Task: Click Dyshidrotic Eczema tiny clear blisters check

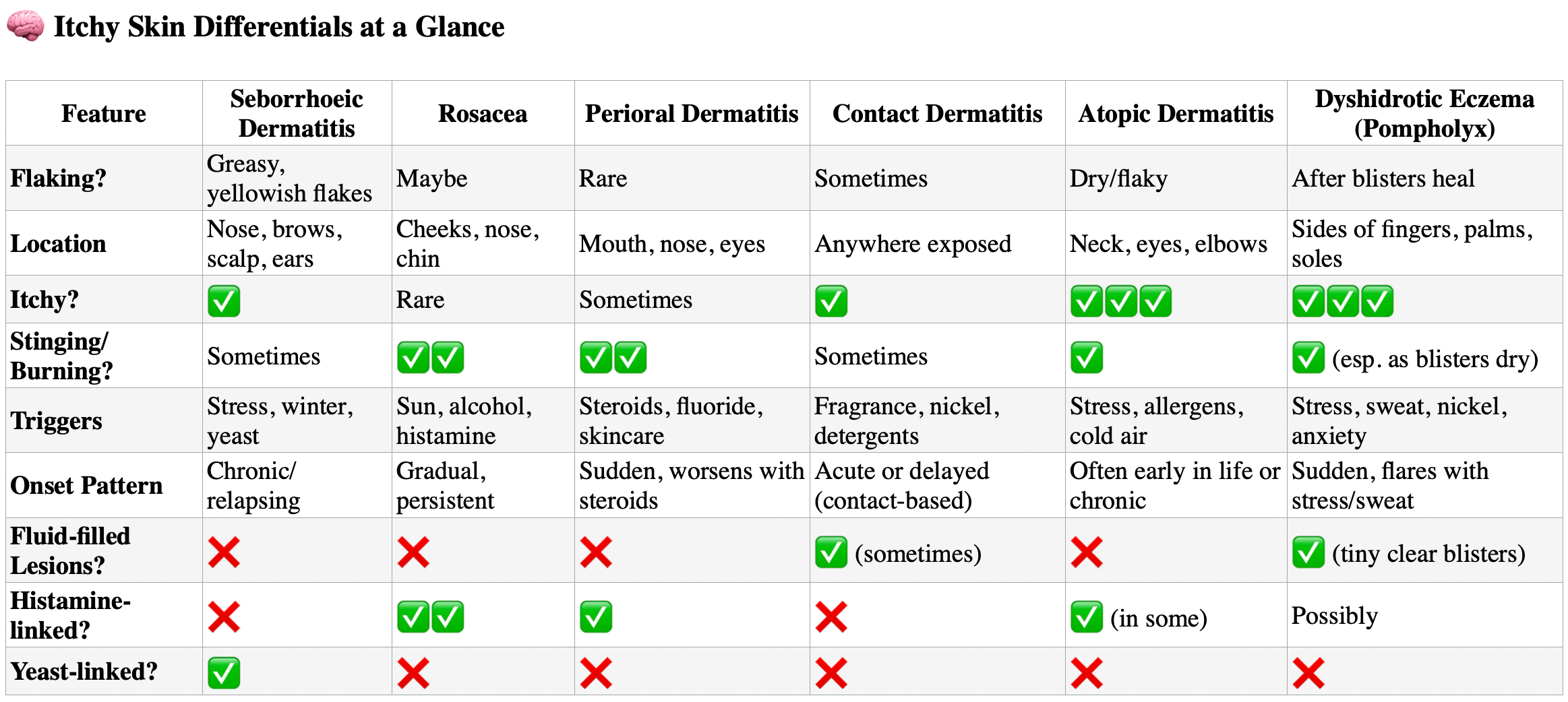Action: pos(1308,552)
